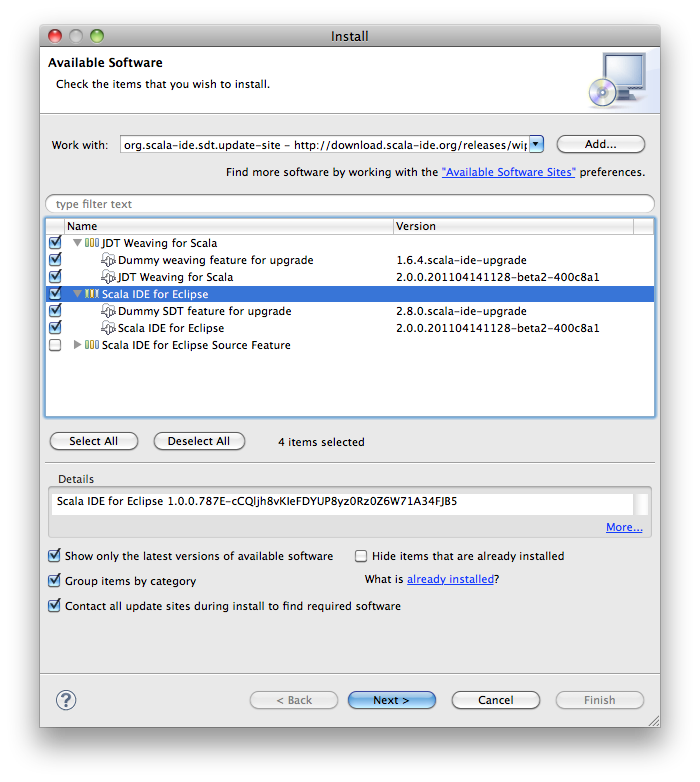Click the Deselect All button
Screen dimensions: 700x782
[x=199, y=441]
